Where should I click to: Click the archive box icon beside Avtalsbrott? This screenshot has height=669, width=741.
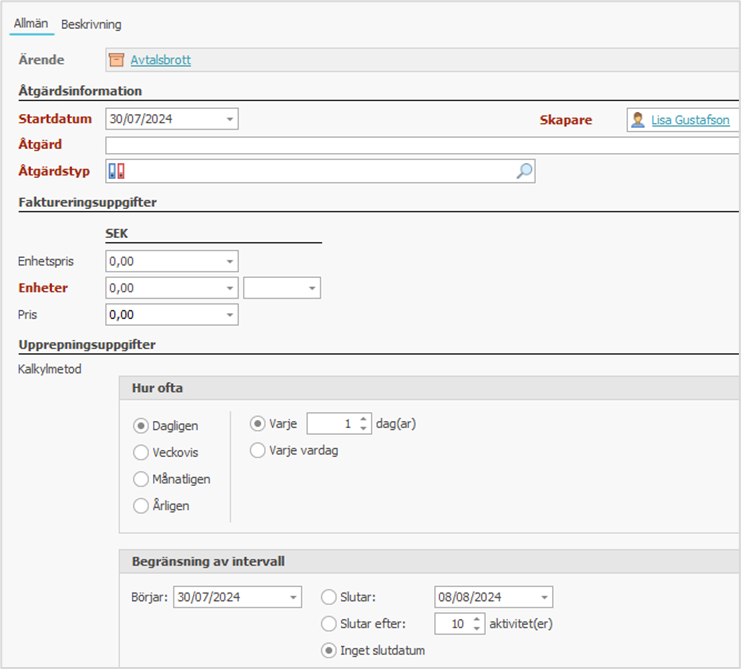[116, 60]
